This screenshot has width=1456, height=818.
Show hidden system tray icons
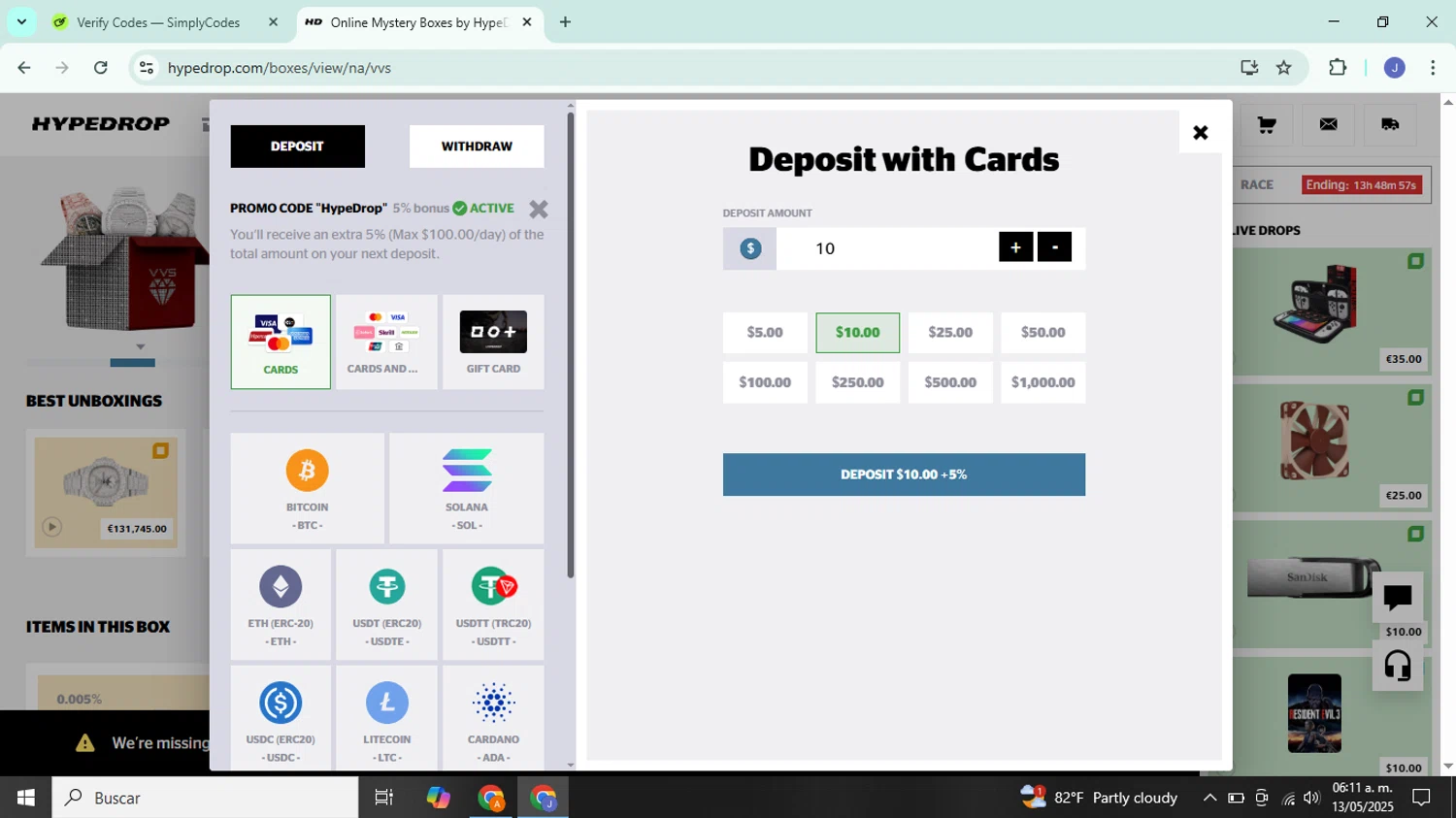[1209, 798]
